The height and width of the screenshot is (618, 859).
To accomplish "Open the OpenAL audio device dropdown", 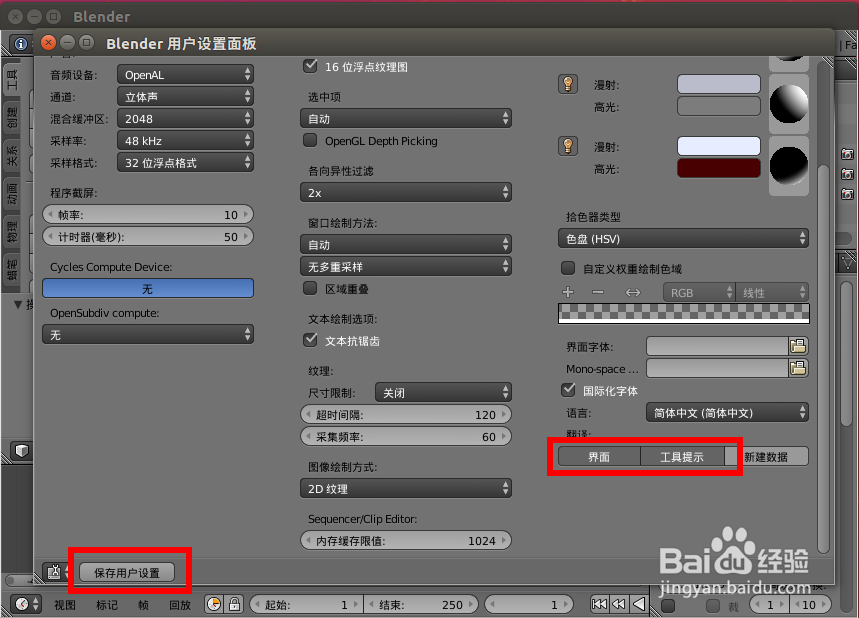I will pos(185,74).
